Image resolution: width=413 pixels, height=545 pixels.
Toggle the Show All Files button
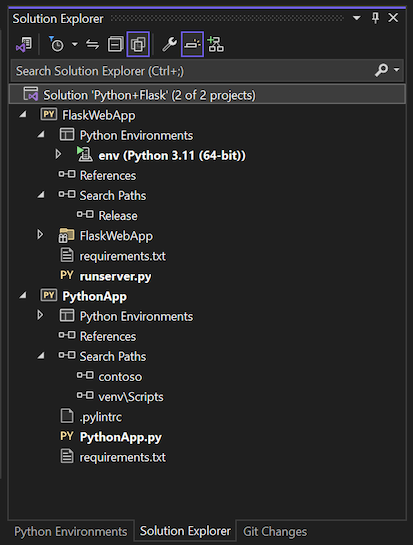(138, 44)
